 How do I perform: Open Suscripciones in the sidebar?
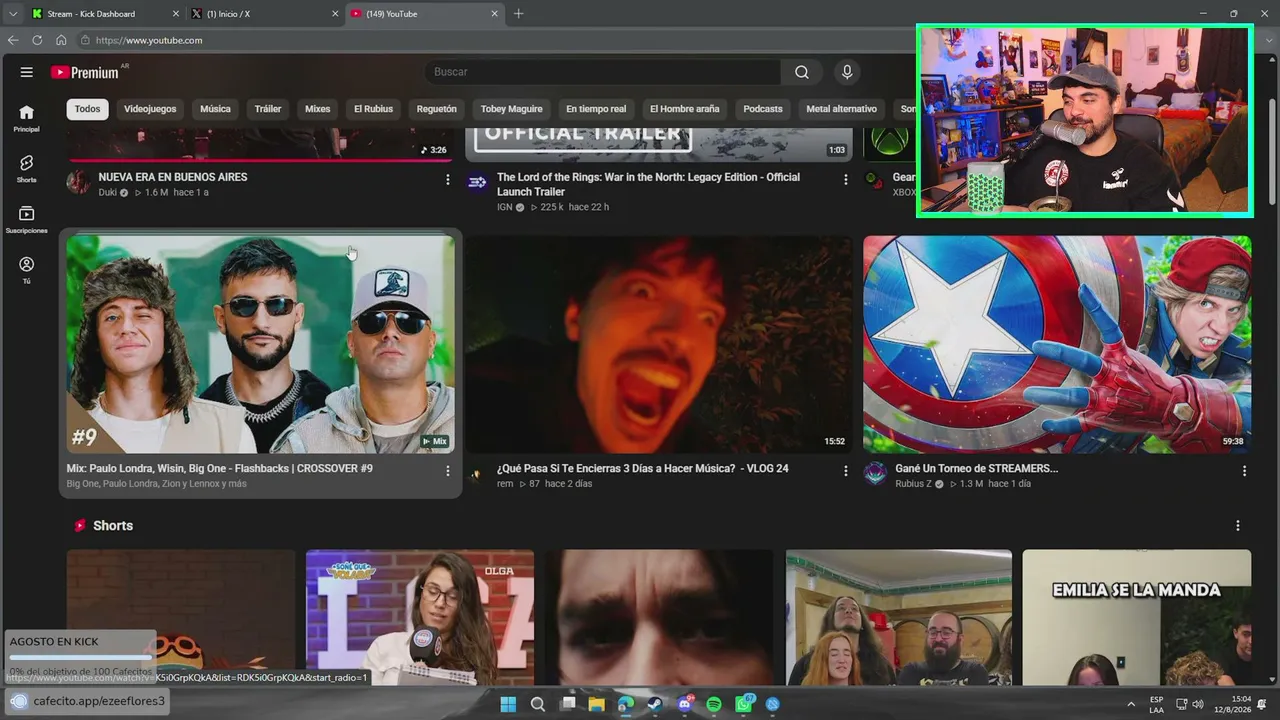click(x=27, y=220)
